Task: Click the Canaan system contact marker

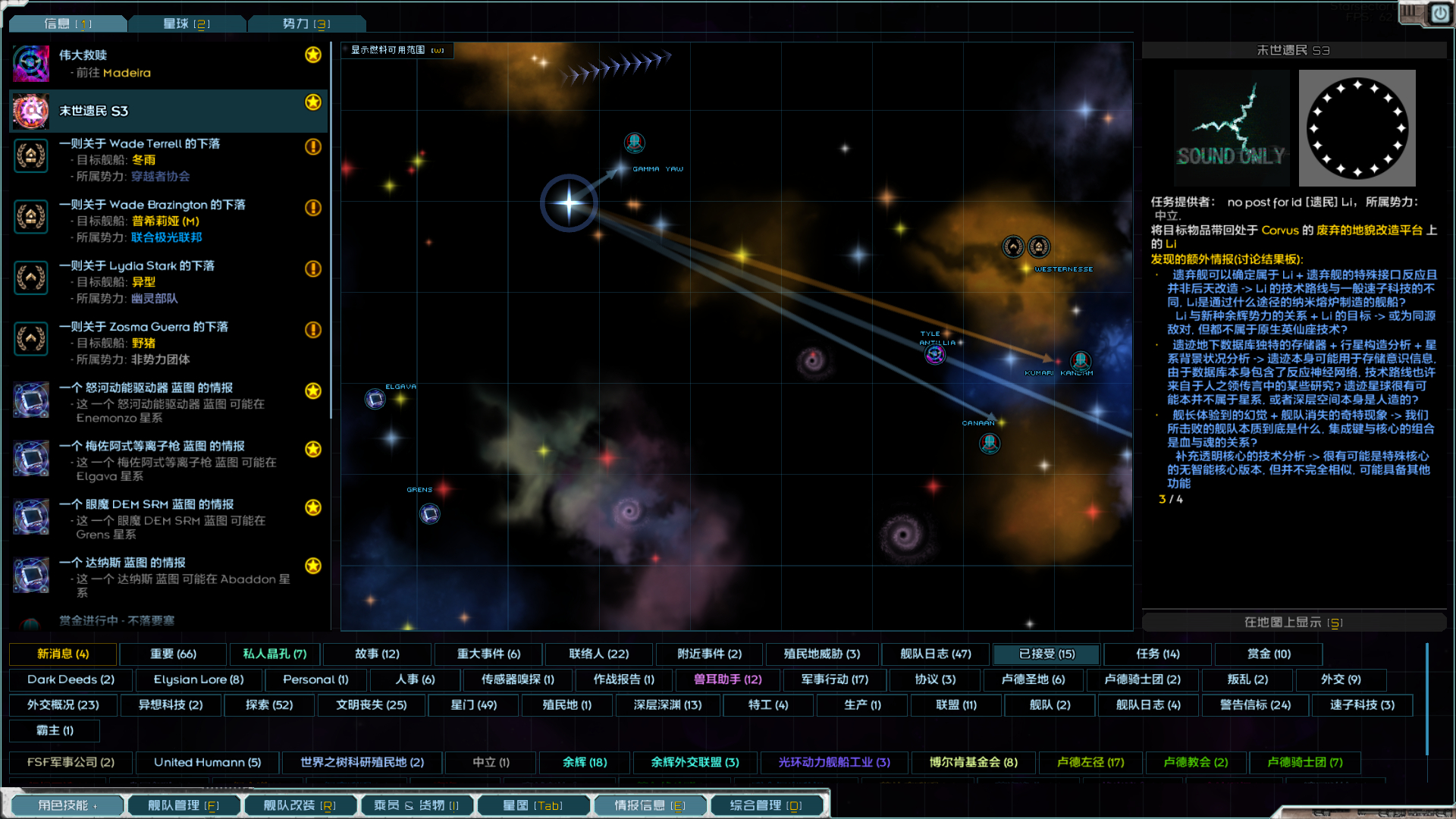Action: pyautogui.click(x=989, y=443)
